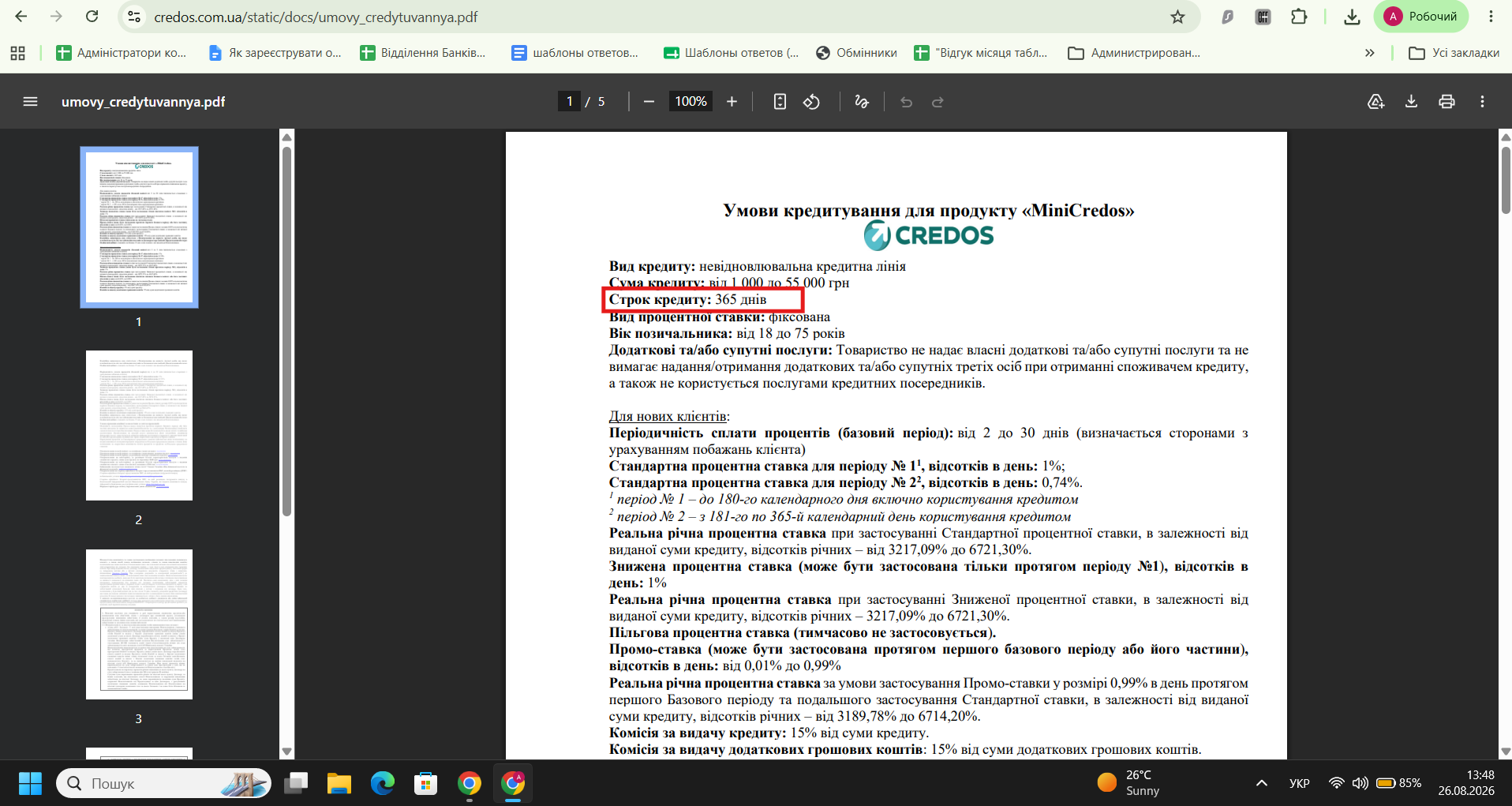Go back to the previous page
1512x806 pixels.
21,17
